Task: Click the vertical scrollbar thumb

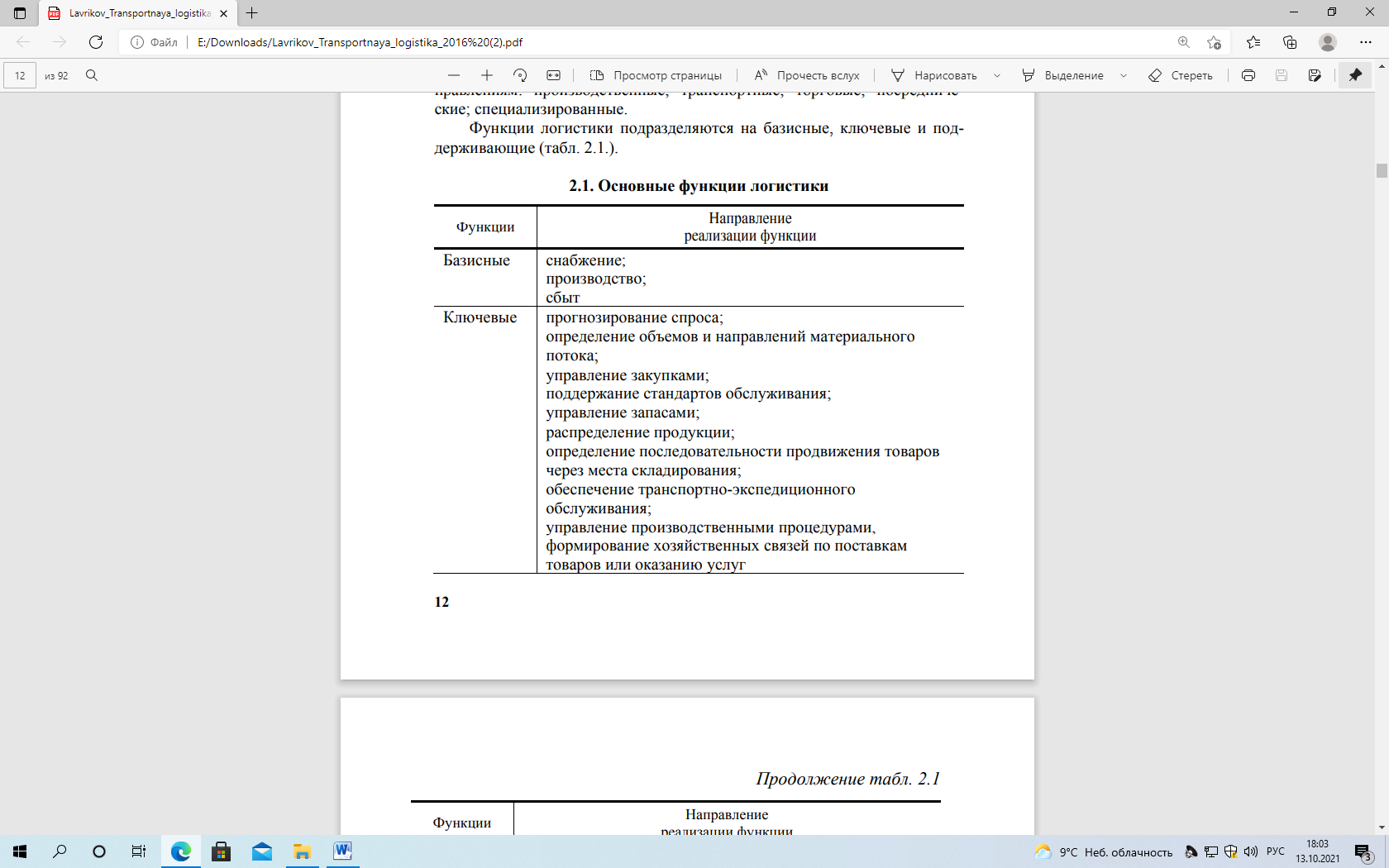Action: tap(1382, 171)
